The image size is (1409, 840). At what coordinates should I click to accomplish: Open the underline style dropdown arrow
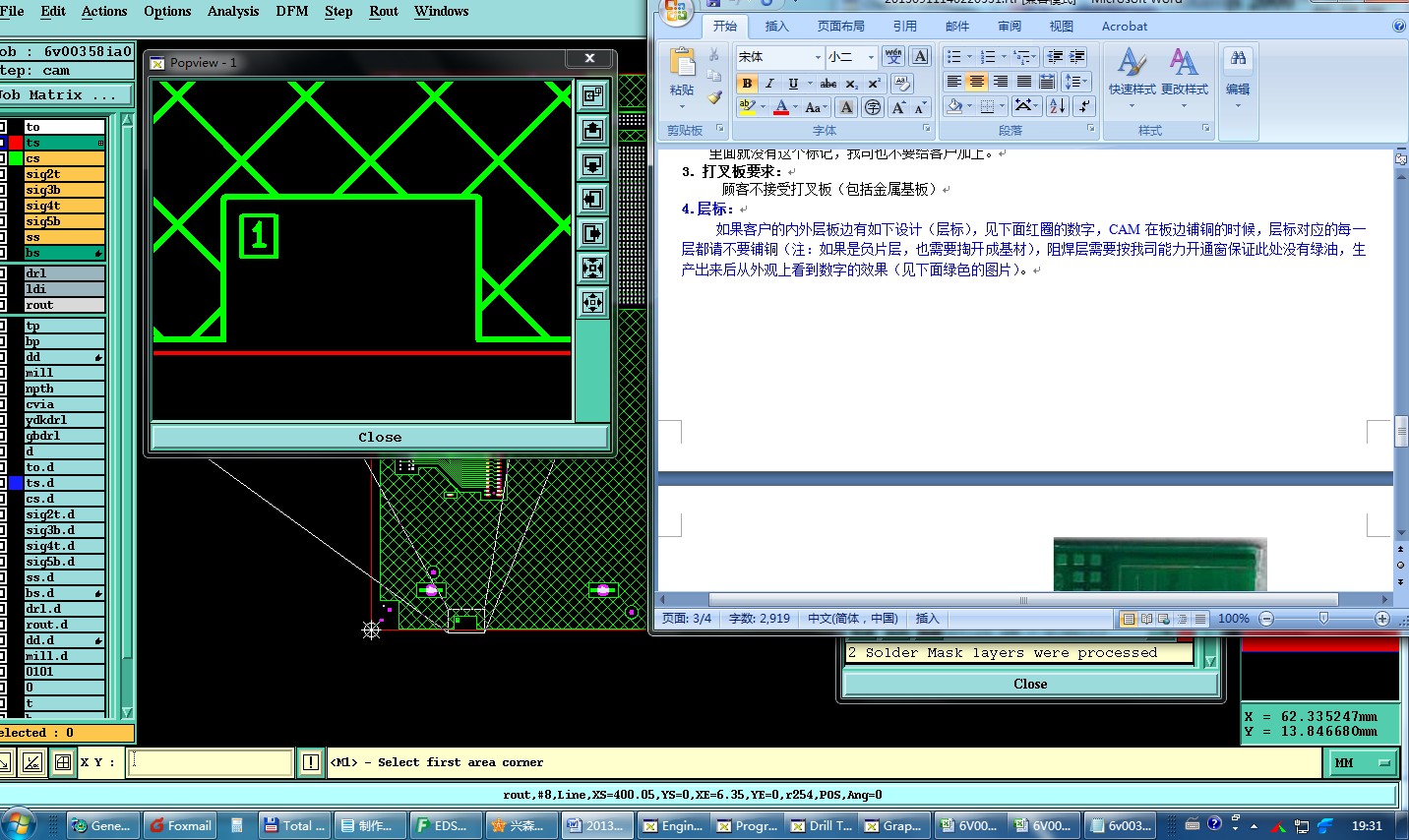810,84
